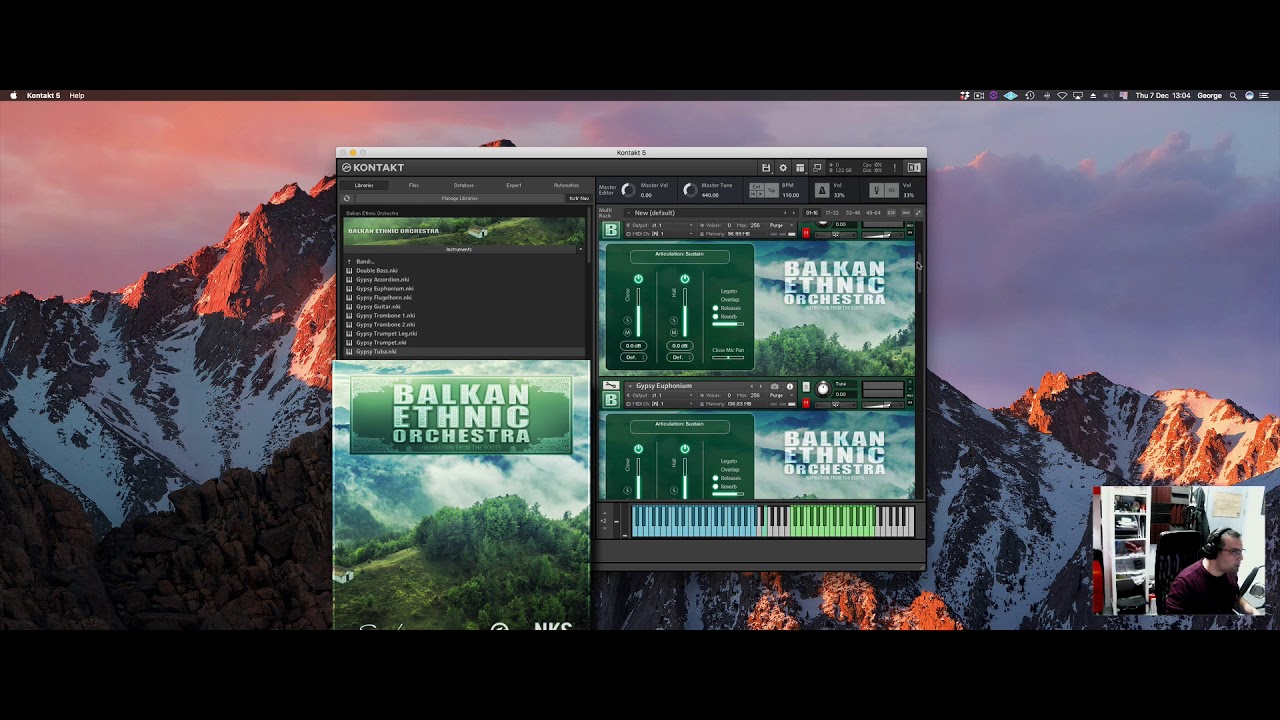
Task: Click the save disk icon in Kontakt header
Action: tap(766, 168)
